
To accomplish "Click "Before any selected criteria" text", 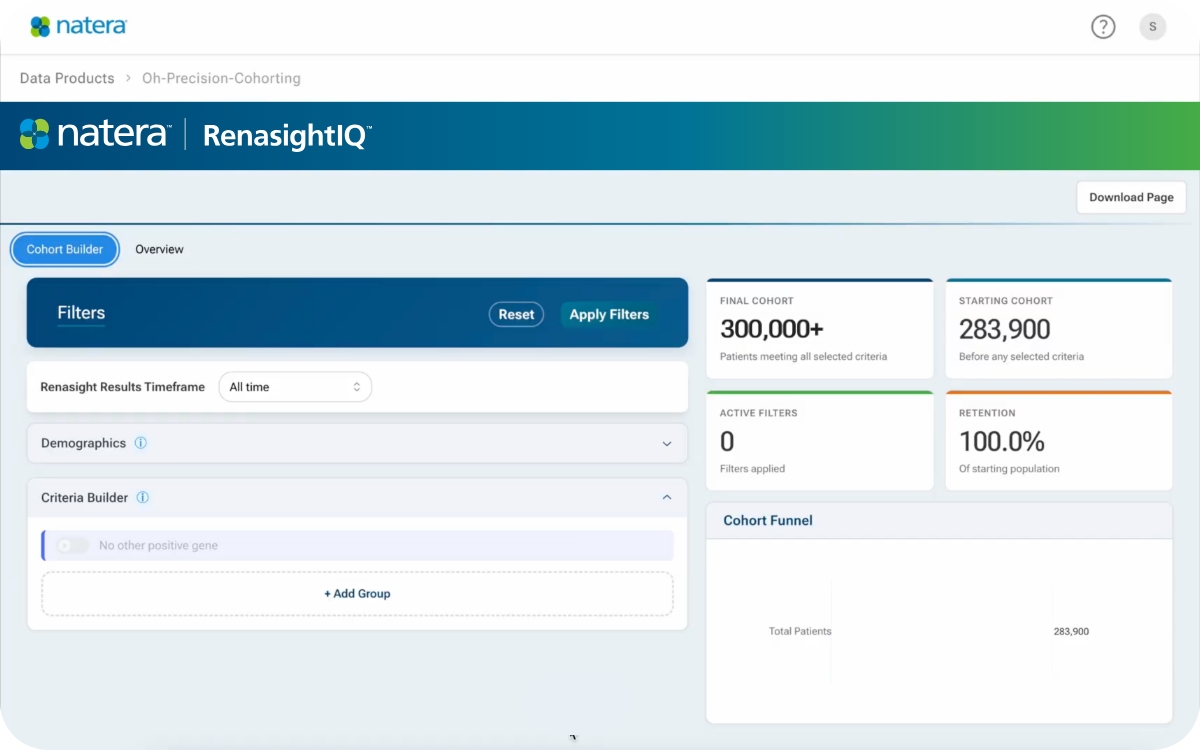I will (x=1021, y=356).
